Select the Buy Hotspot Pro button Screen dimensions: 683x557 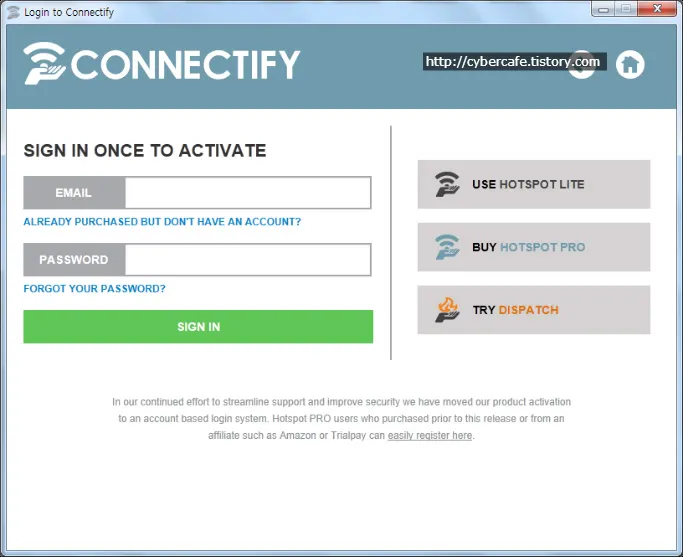point(533,247)
